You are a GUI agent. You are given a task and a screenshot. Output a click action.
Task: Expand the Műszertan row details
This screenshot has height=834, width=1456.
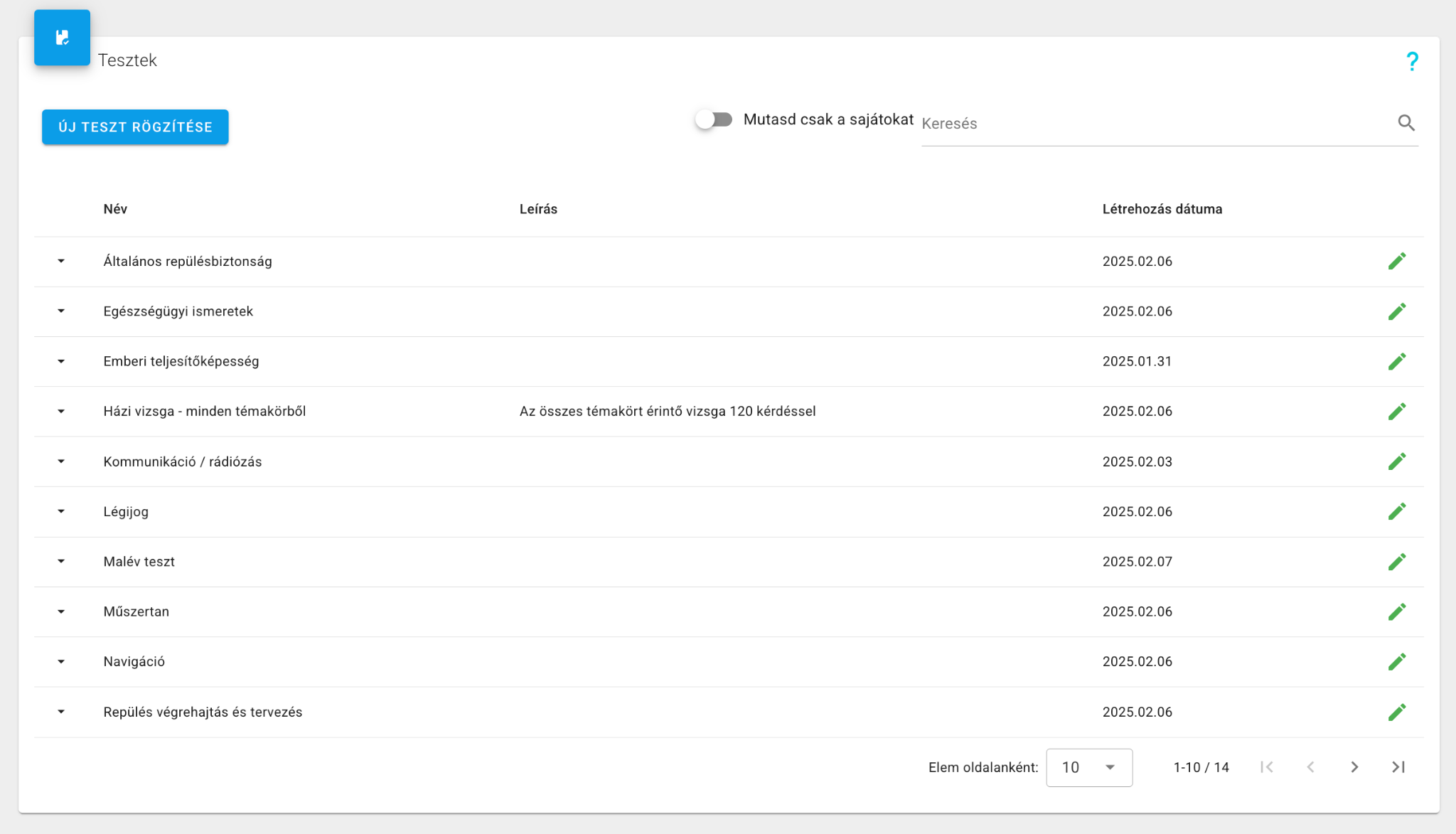coord(61,611)
